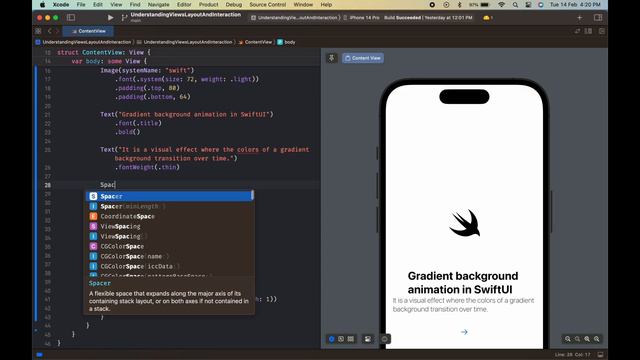Open the Editor menu
The image size is (640, 360).
point(184,4)
